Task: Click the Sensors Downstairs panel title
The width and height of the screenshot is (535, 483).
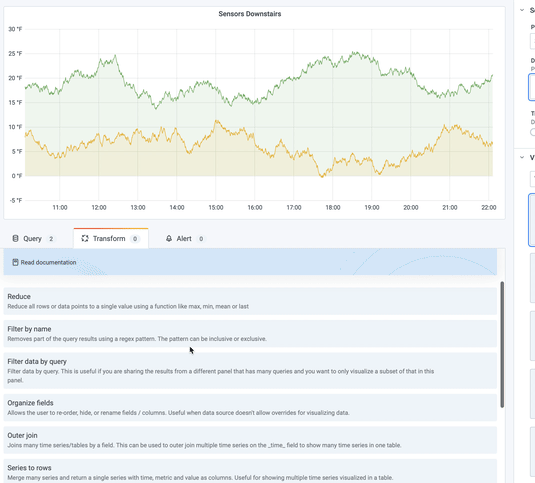Action: pos(250,14)
